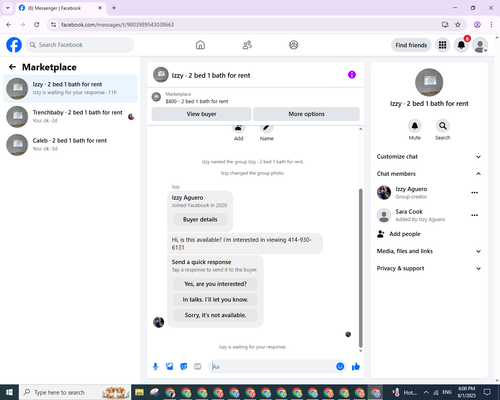The height and width of the screenshot is (400, 500).
Task: Choose a GIF icon in composer
Action: 198,367
